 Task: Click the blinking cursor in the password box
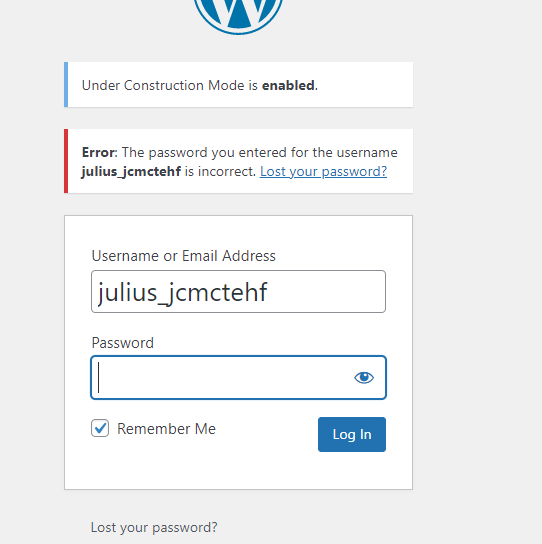[x=99, y=377]
